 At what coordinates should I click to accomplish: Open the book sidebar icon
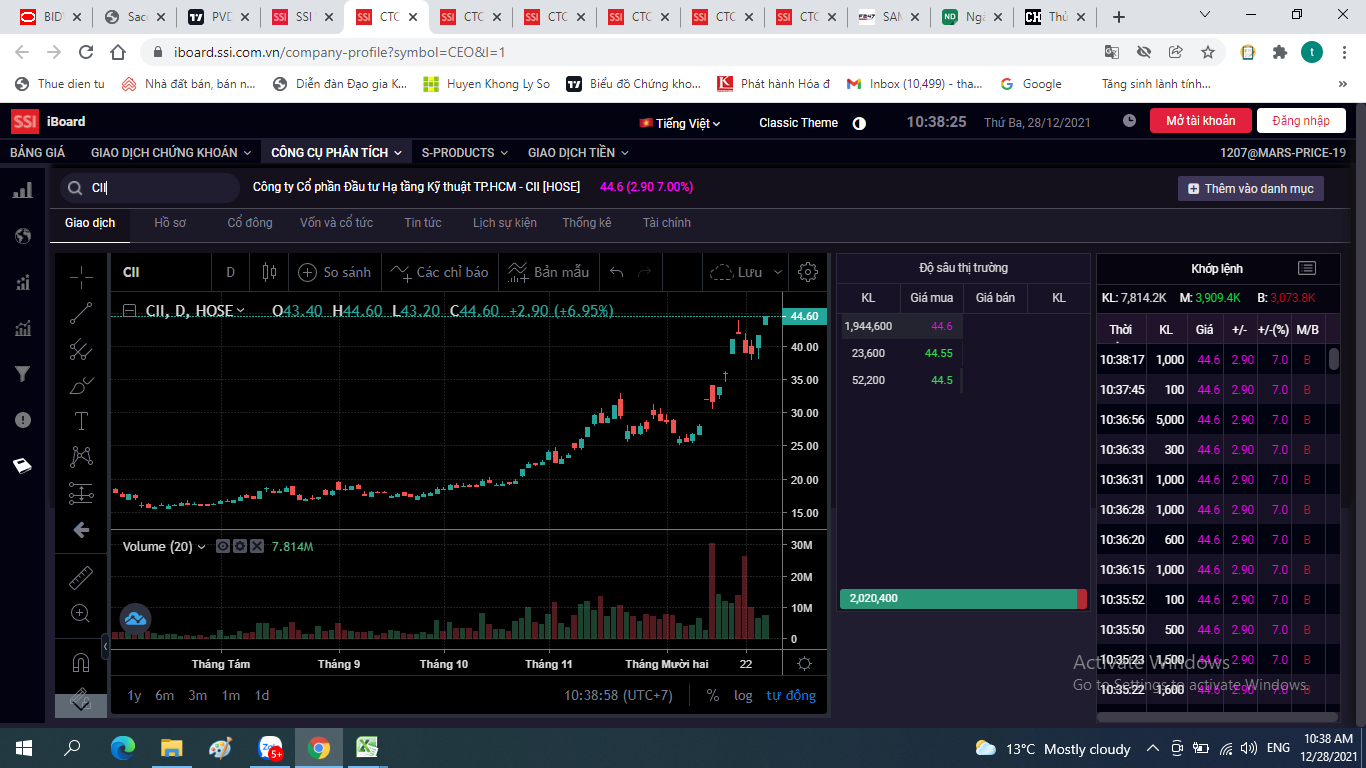(23, 466)
